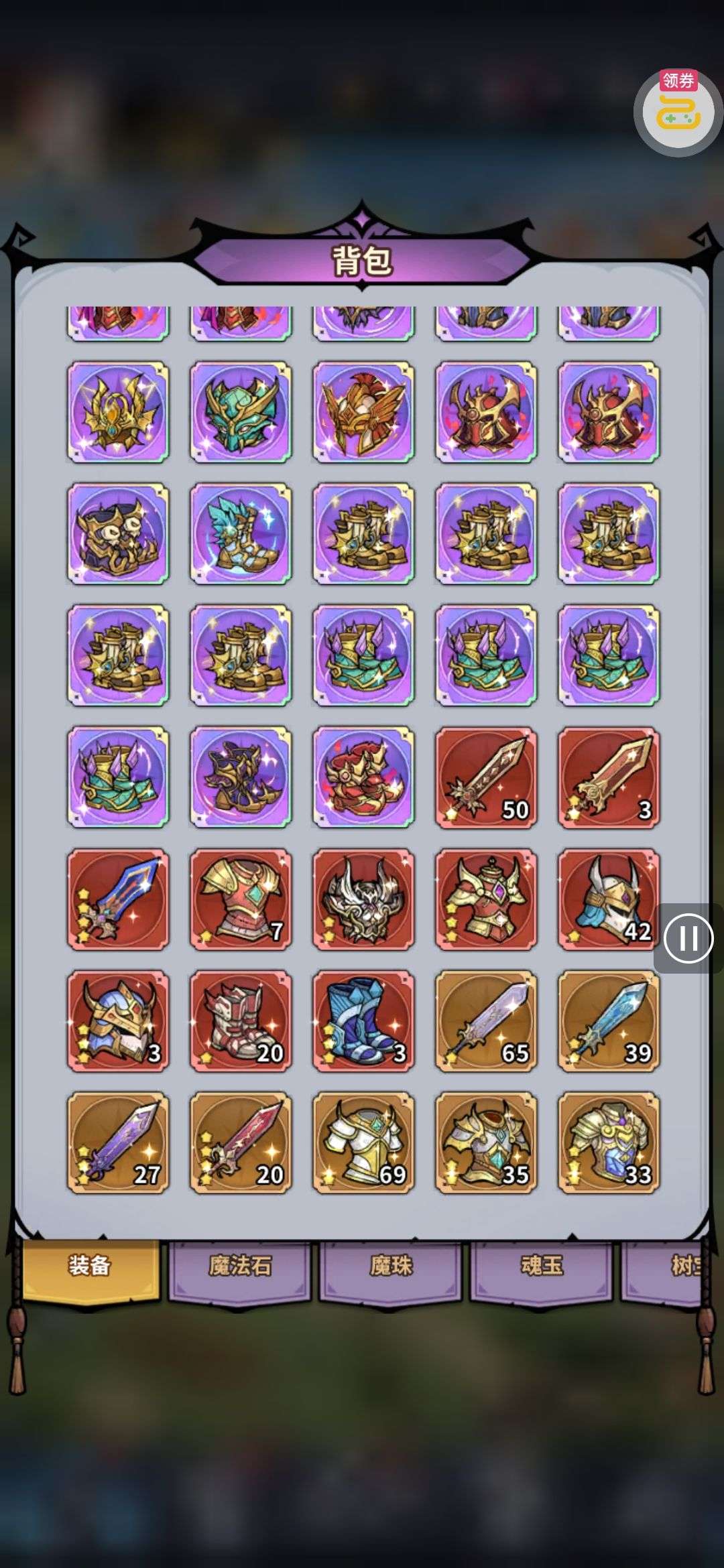Tap the horned helmet showing 42
724x1568 pixels.
[609, 899]
